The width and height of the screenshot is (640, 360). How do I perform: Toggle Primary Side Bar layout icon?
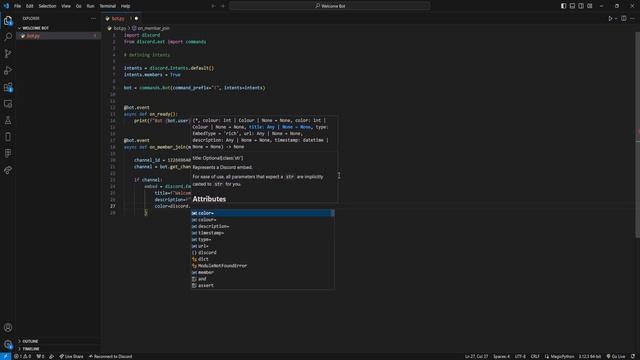(x=563, y=6)
